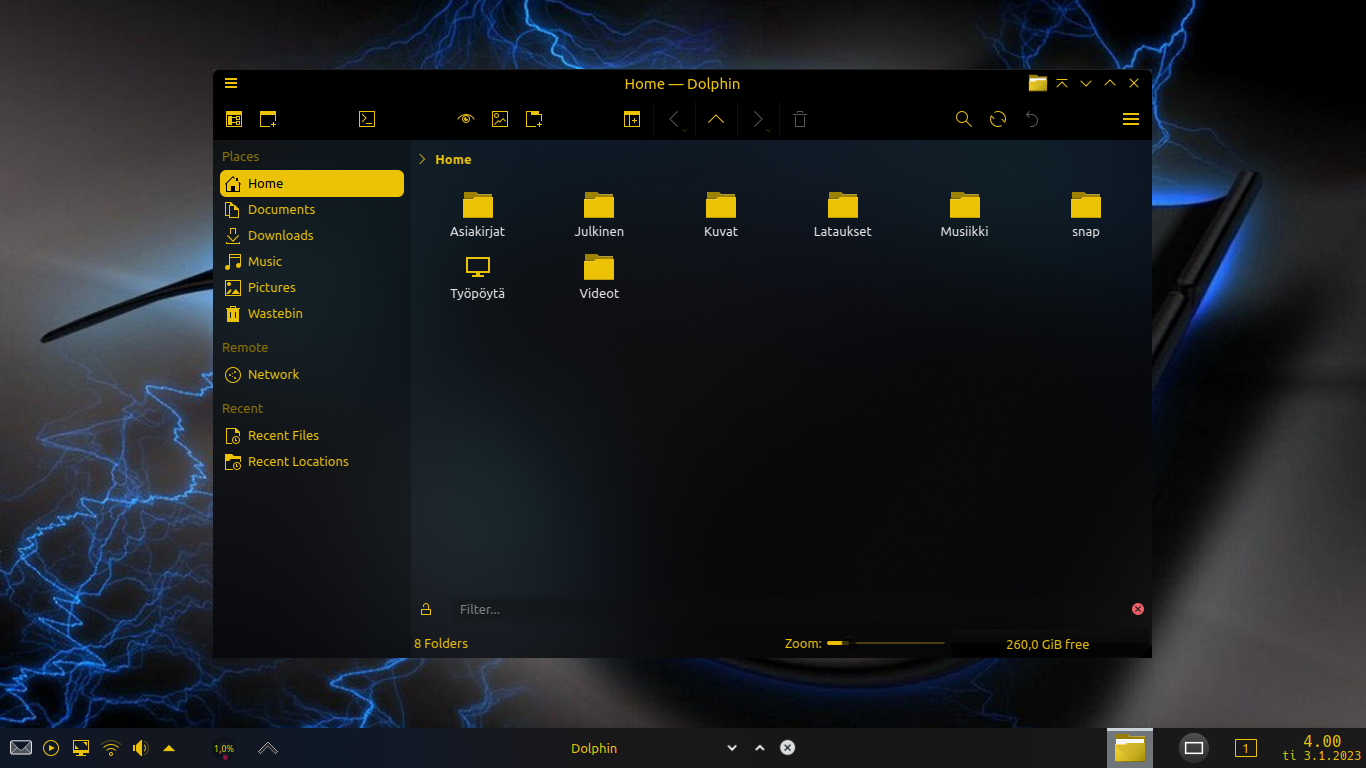Select the Musiikki folder
This screenshot has width=1366, height=768.
(x=964, y=214)
